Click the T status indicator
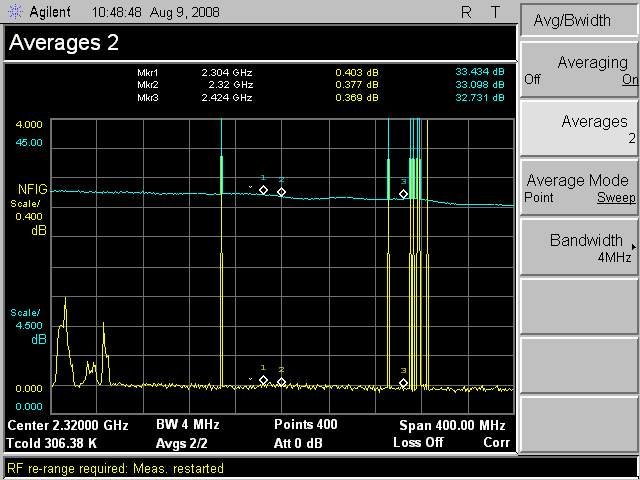640x480 pixels. [495, 13]
